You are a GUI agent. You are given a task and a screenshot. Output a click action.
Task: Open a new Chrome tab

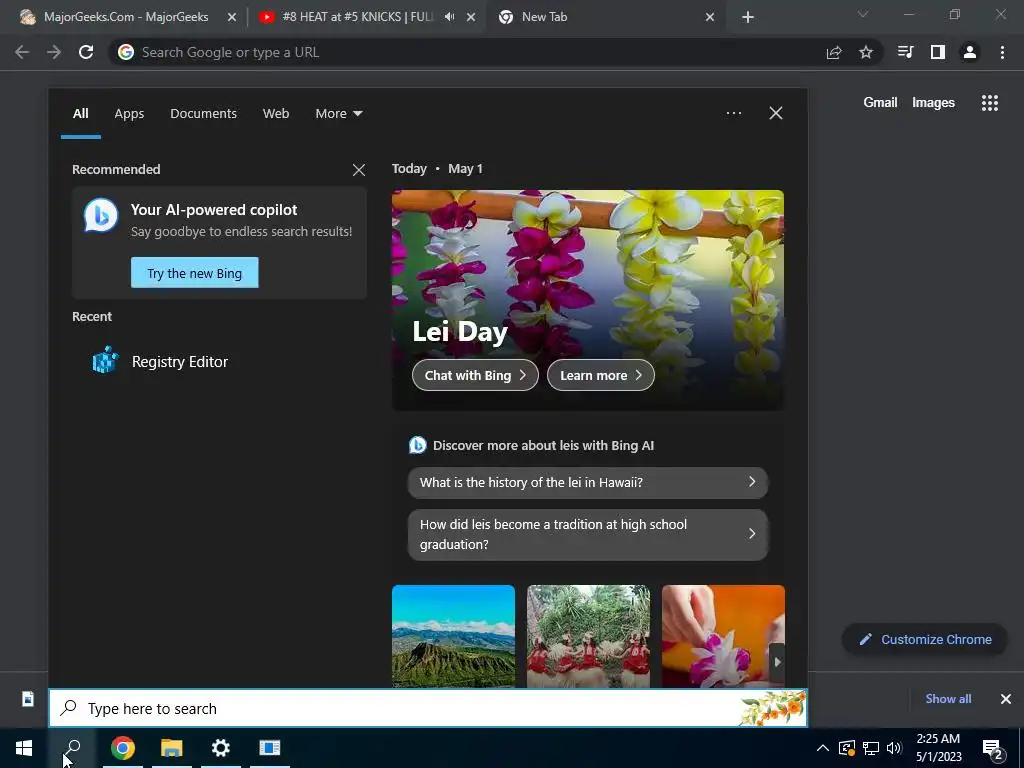748,18
